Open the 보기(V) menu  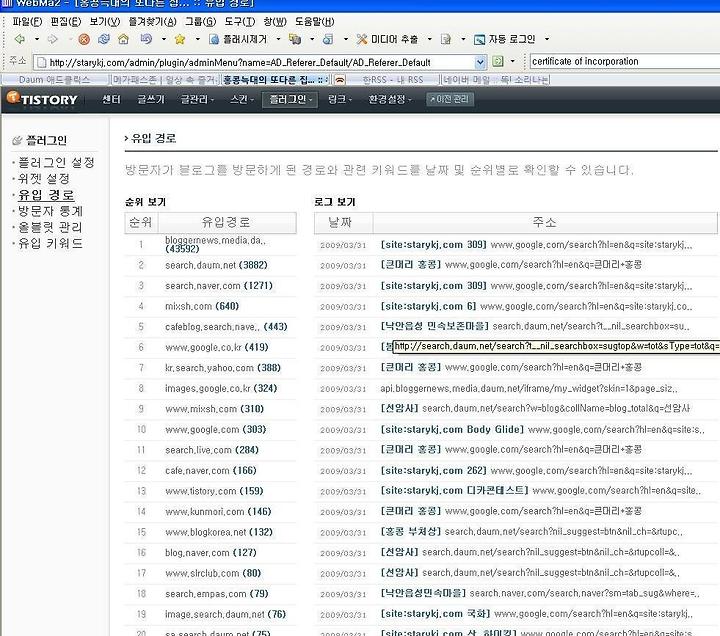[105, 22]
